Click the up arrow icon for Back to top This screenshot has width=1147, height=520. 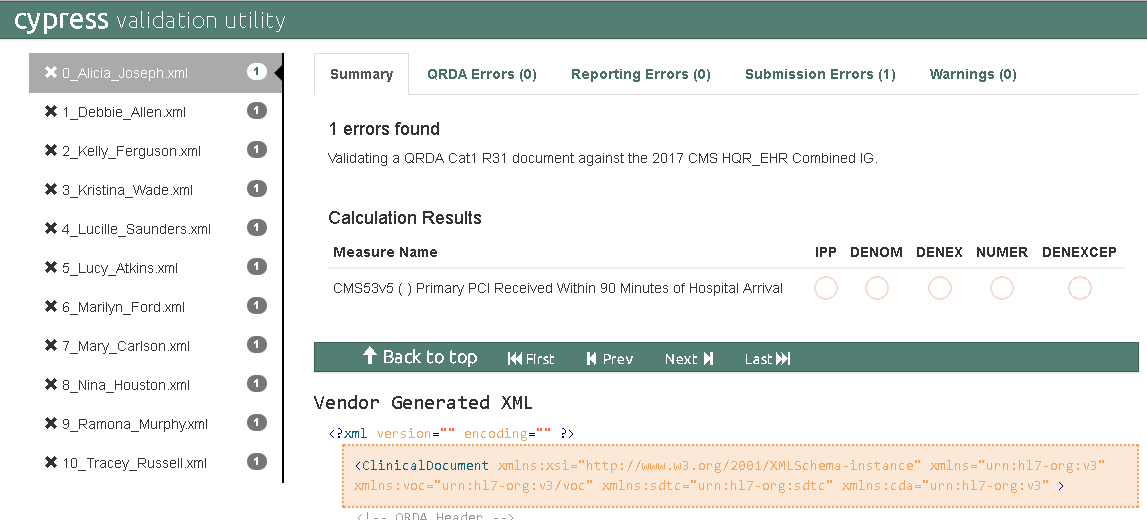click(369, 357)
